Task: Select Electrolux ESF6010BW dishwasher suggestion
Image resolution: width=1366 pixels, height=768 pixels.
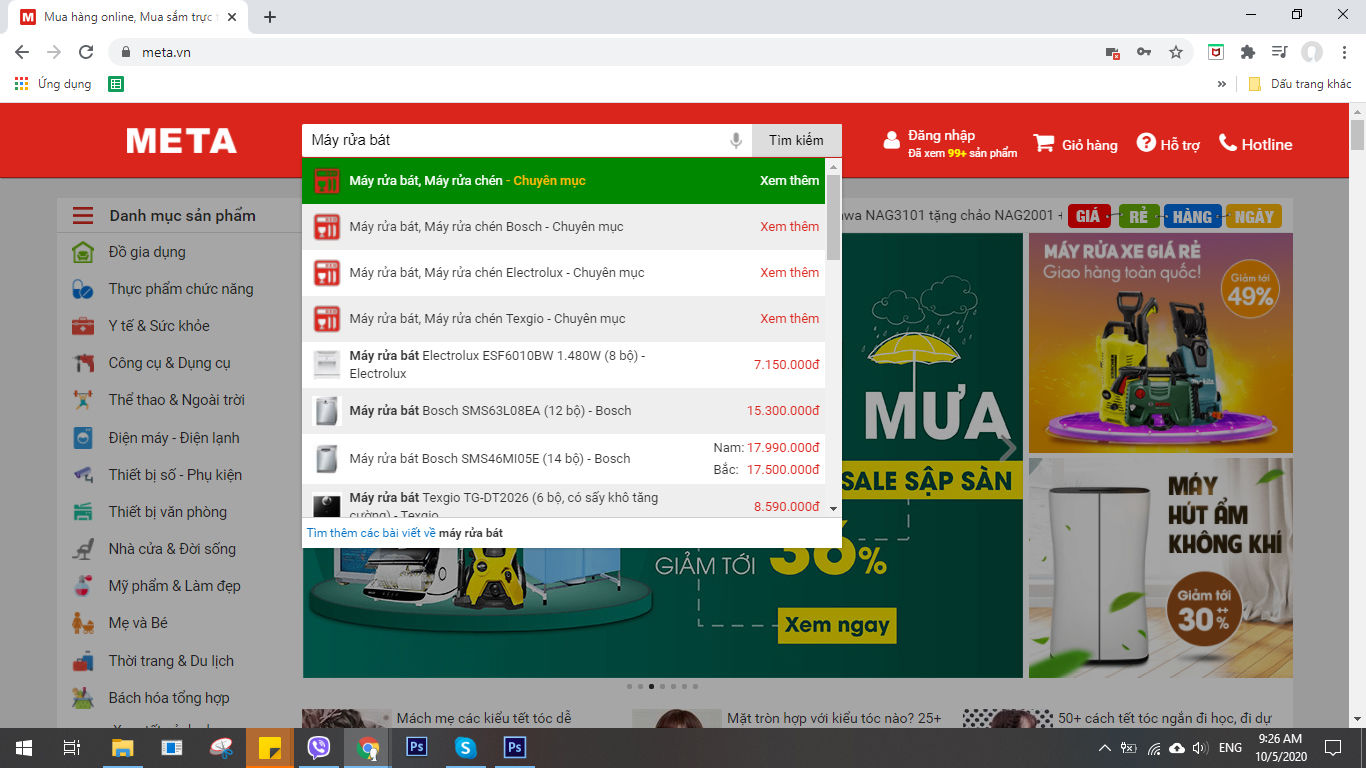Action: pyautogui.click(x=564, y=365)
